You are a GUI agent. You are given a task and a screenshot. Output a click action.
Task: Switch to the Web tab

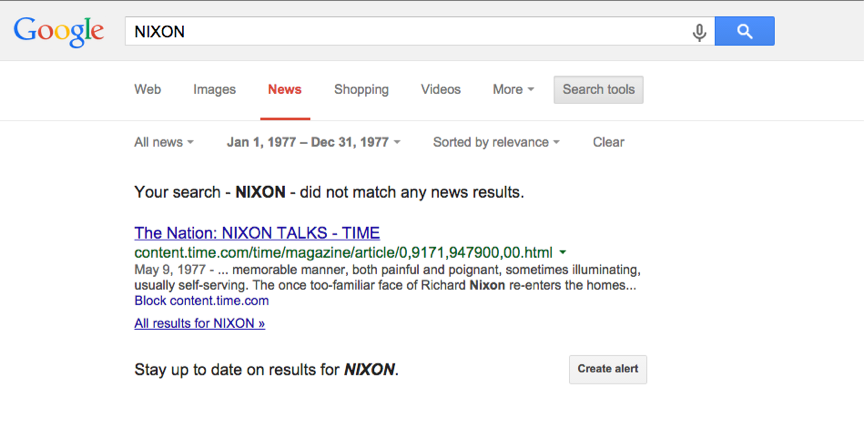147,89
